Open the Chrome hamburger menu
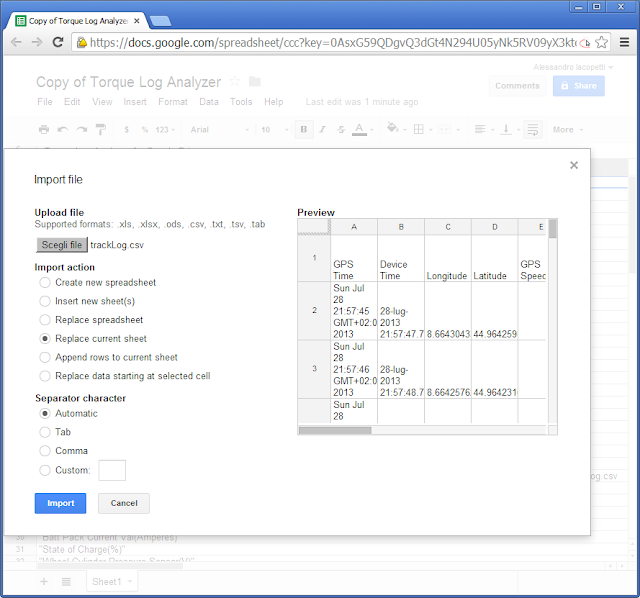 624,42
